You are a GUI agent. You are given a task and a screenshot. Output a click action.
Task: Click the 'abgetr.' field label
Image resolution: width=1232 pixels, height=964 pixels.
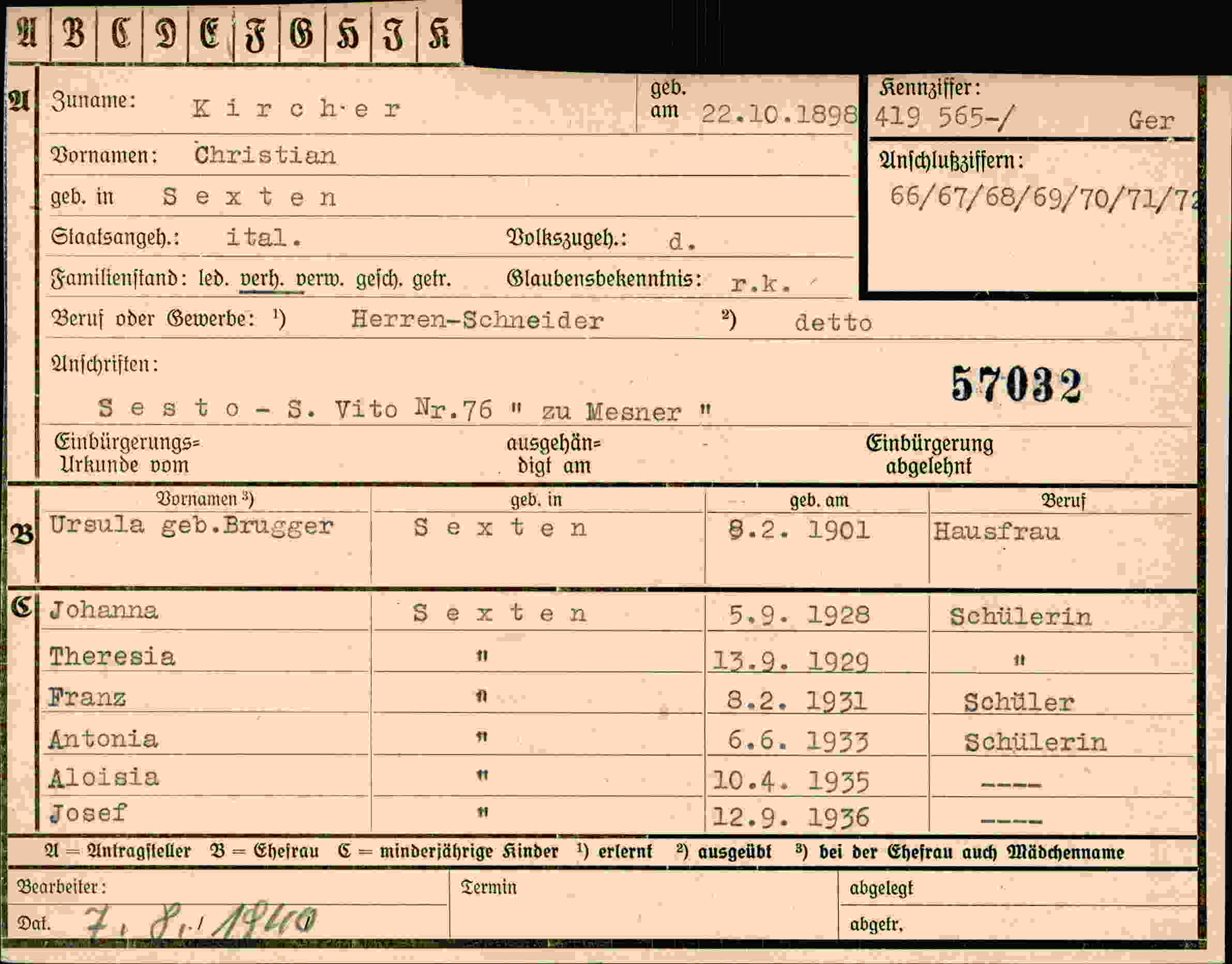(876, 925)
